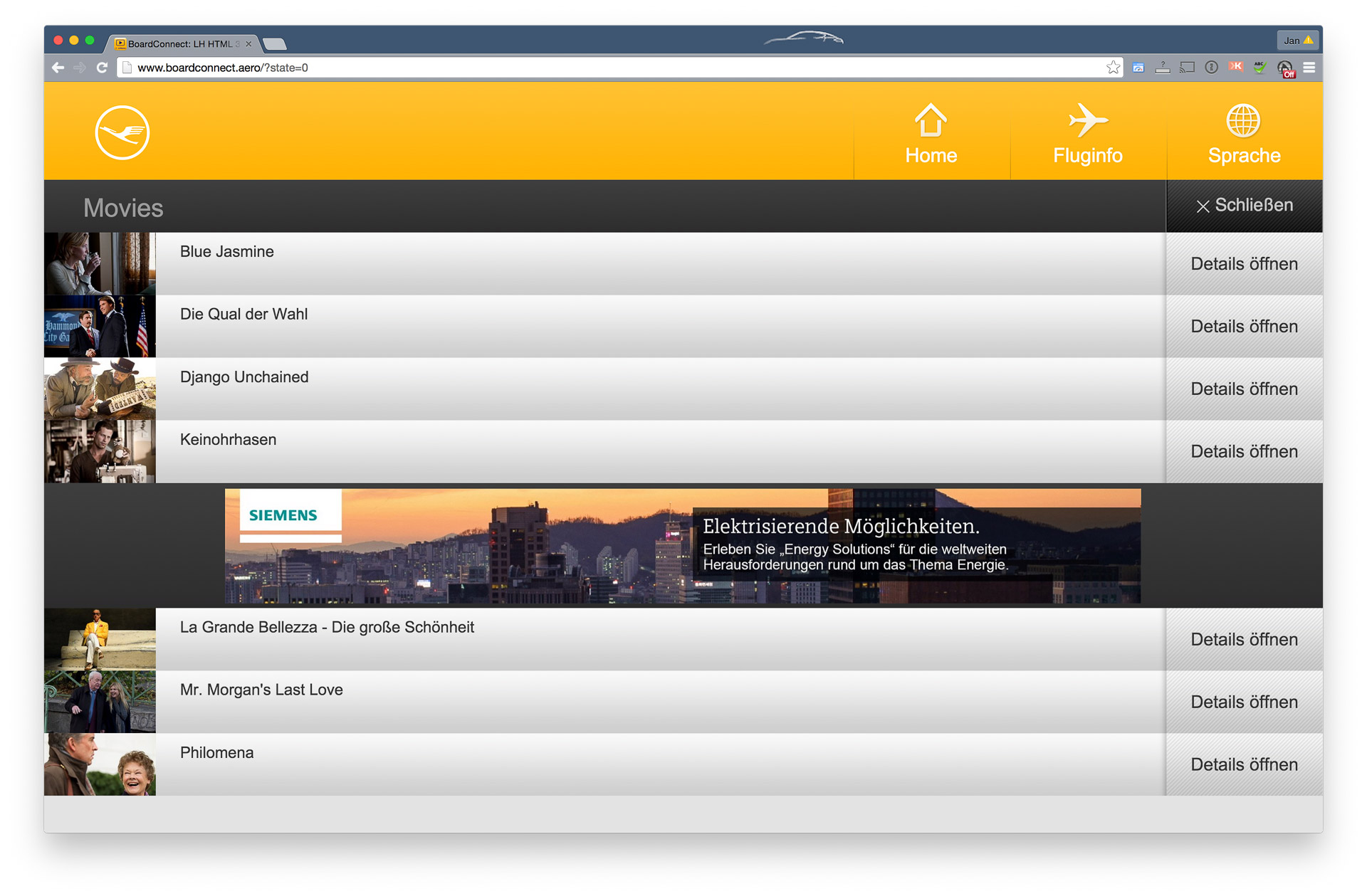This screenshot has height=896, width=1367.
Task: Click the Die Qual der Wahl thumbnail
Action: pos(100,327)
